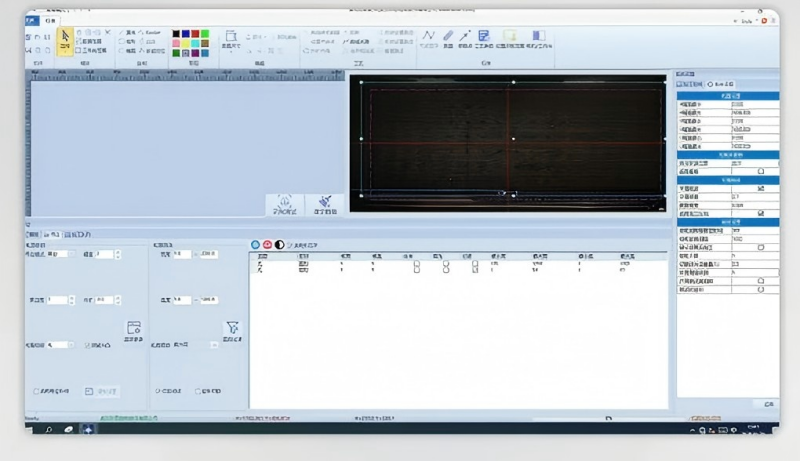
Task: Toggle the topmost checkbox in right properties panel
Action: 761,172
